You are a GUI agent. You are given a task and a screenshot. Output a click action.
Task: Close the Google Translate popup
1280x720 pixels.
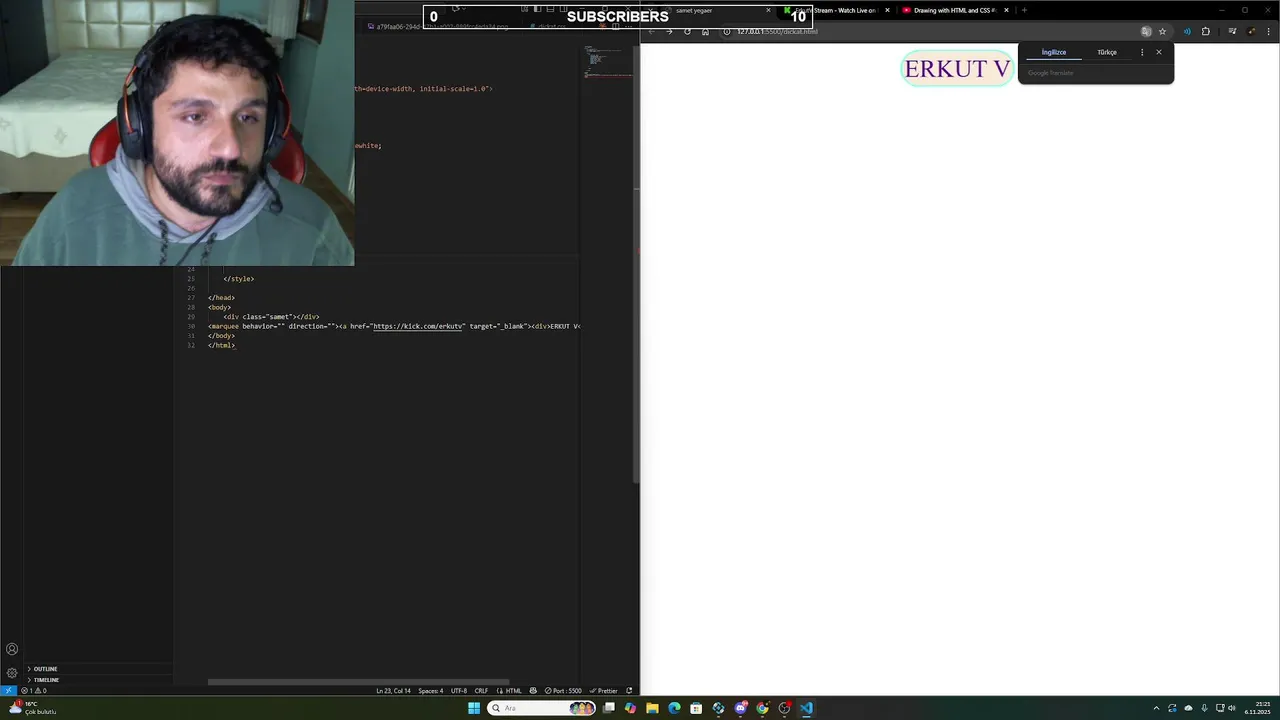[1159, 52]
